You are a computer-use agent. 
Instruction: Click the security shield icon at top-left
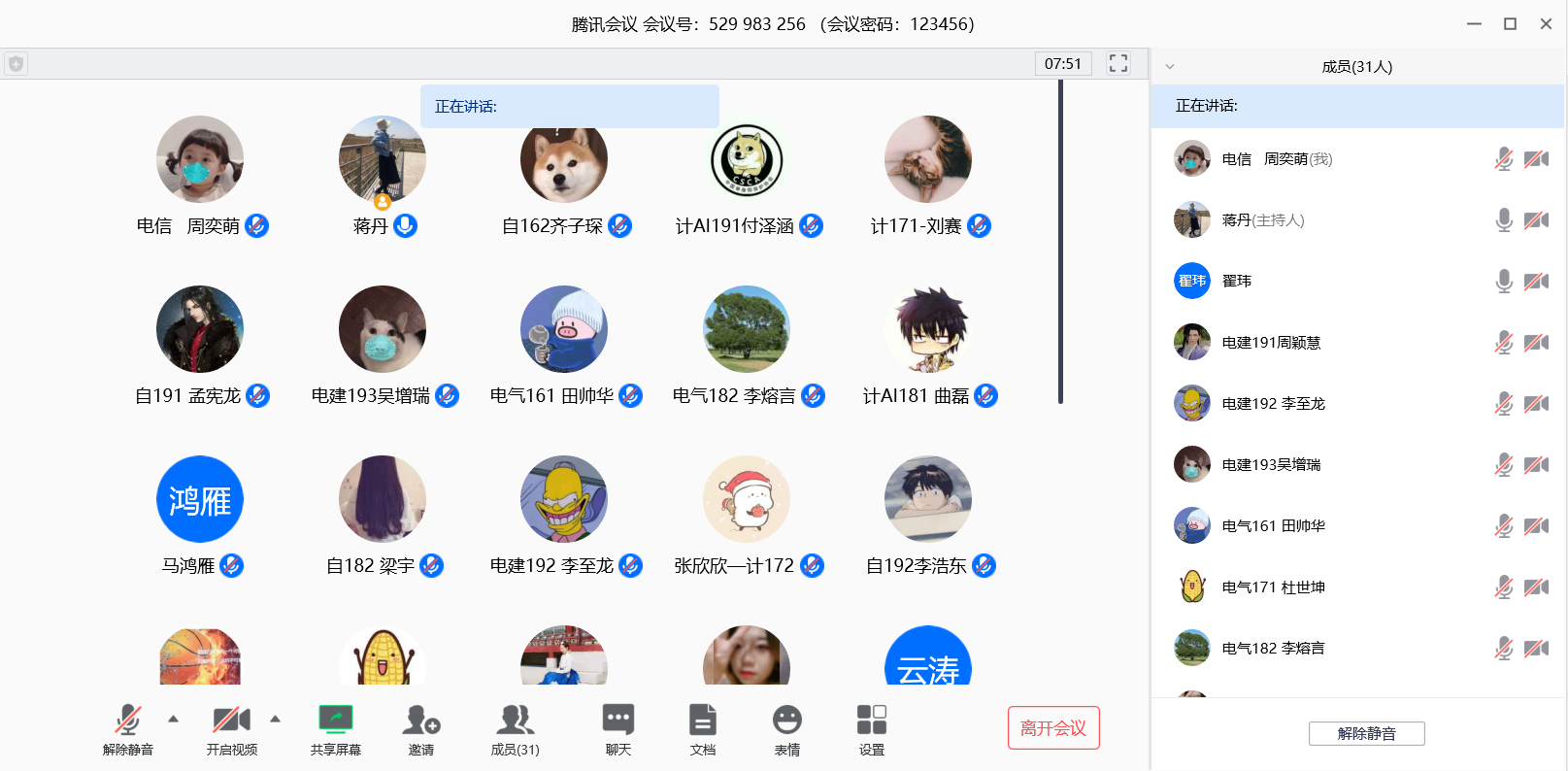point(16,64)
